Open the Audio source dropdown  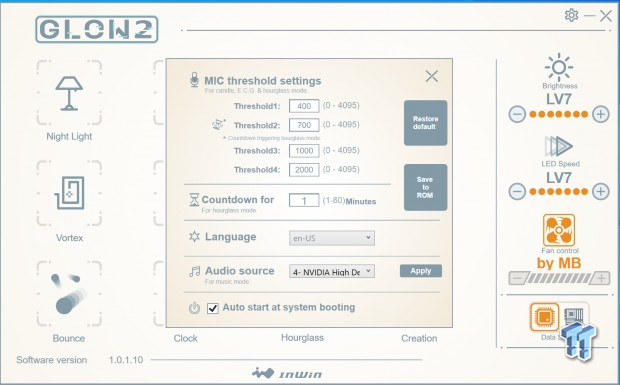pos(332,272)
